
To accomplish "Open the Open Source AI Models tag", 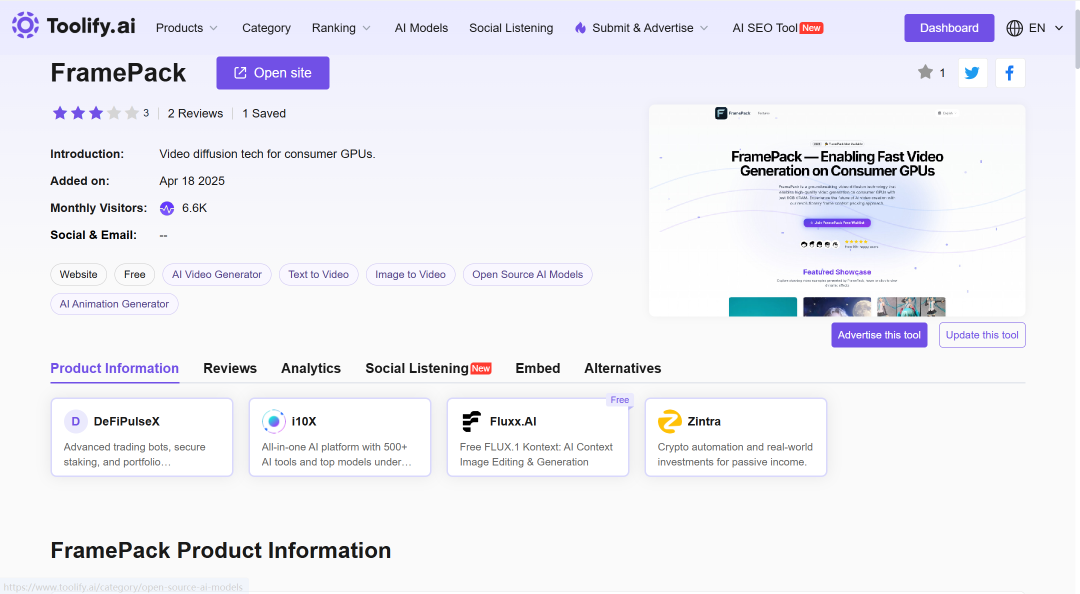I will (528, 274).
